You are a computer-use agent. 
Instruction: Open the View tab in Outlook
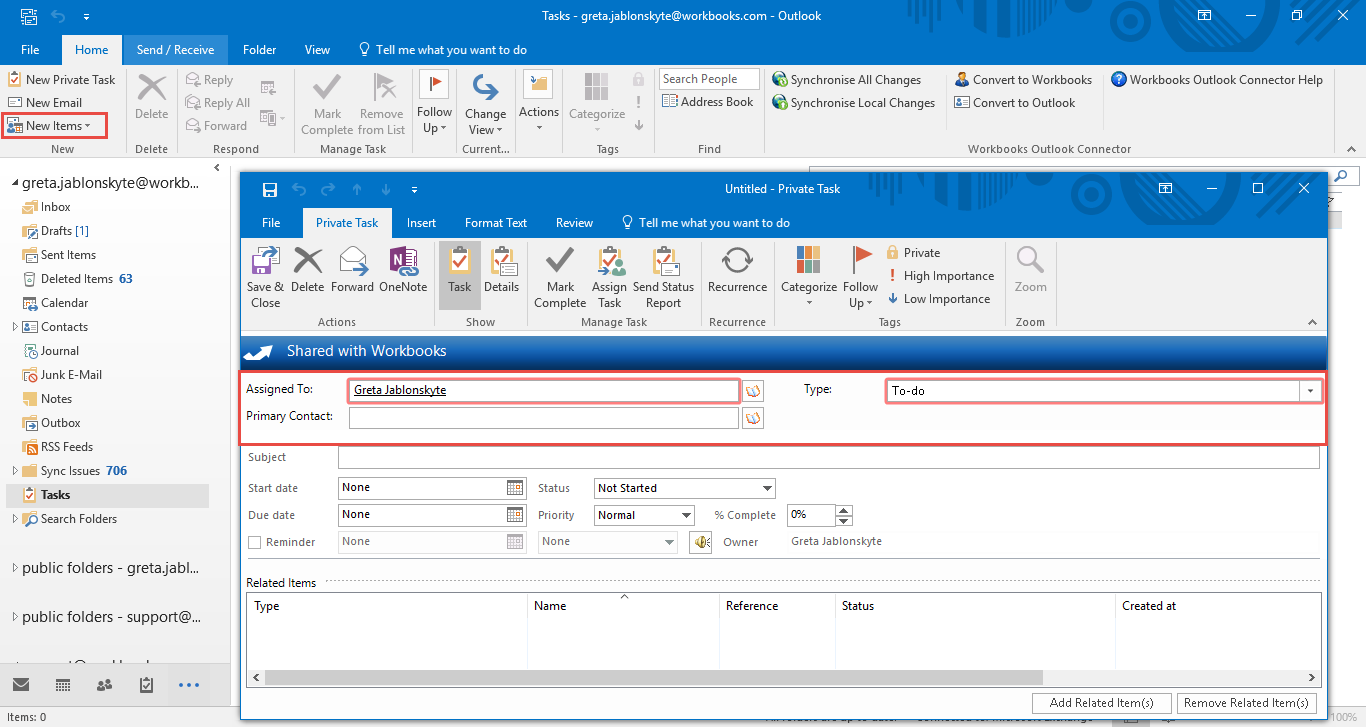click(x=317, y=50)
